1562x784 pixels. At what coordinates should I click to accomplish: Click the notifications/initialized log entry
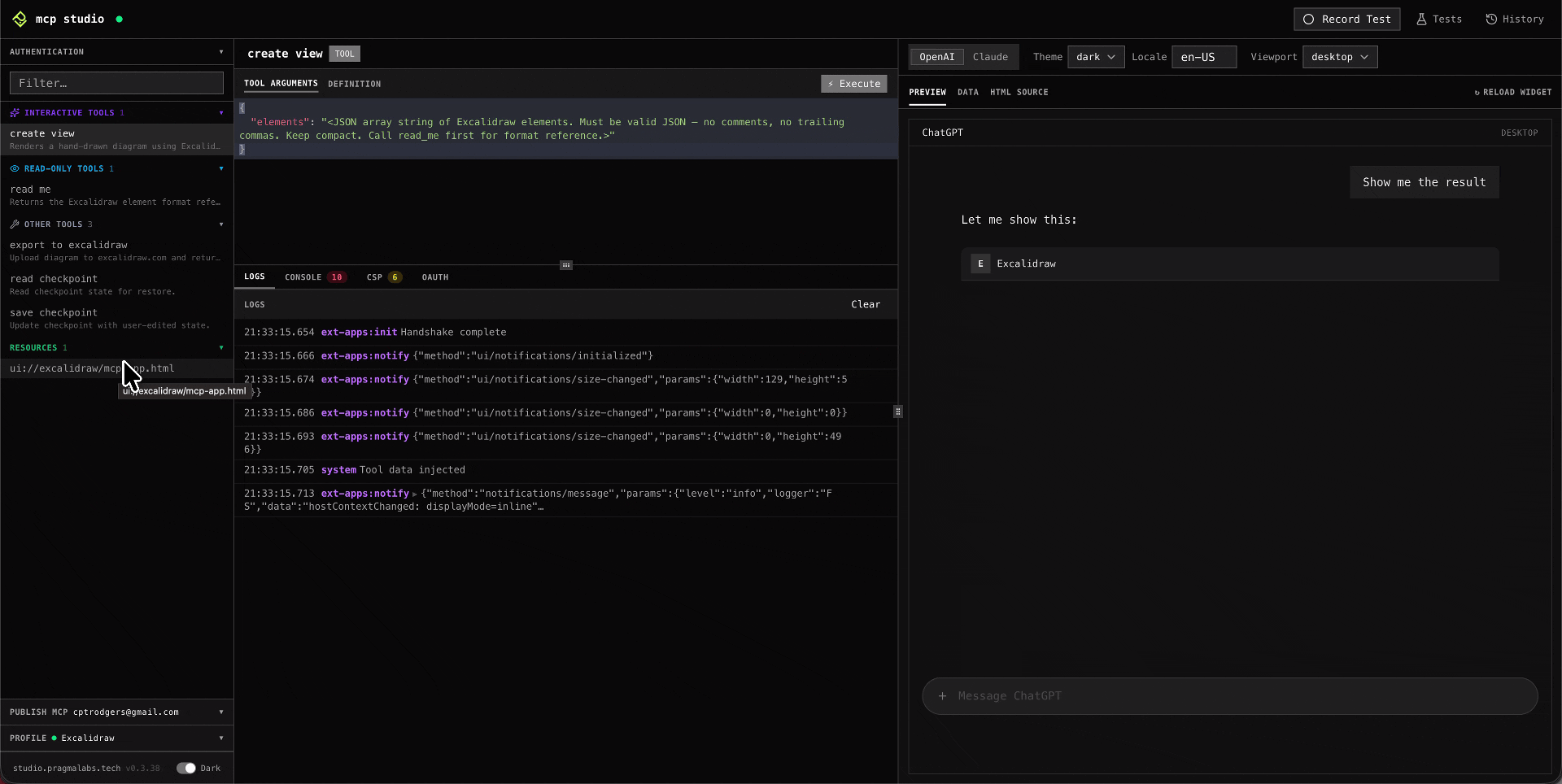point(566,356)
